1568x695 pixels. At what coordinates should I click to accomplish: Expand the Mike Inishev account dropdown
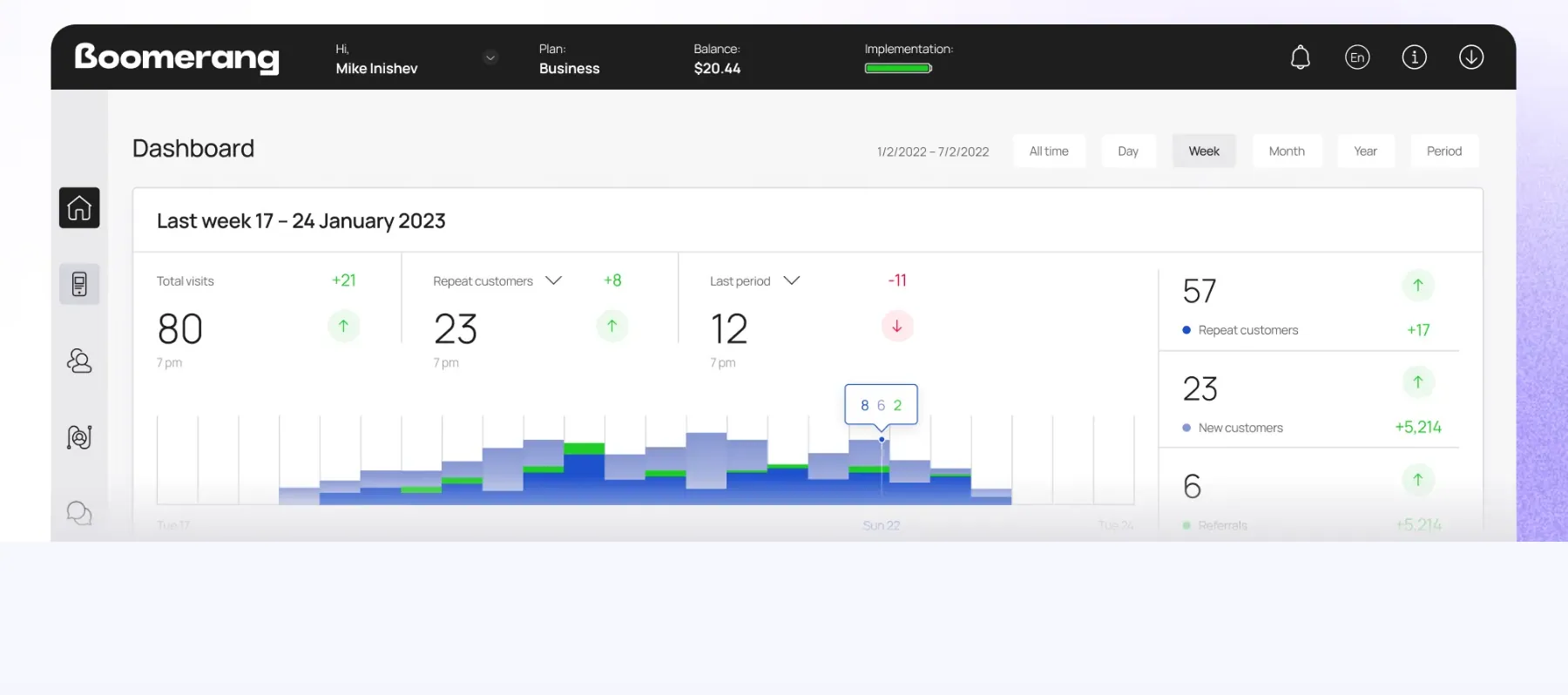click(x=490, y=57)
